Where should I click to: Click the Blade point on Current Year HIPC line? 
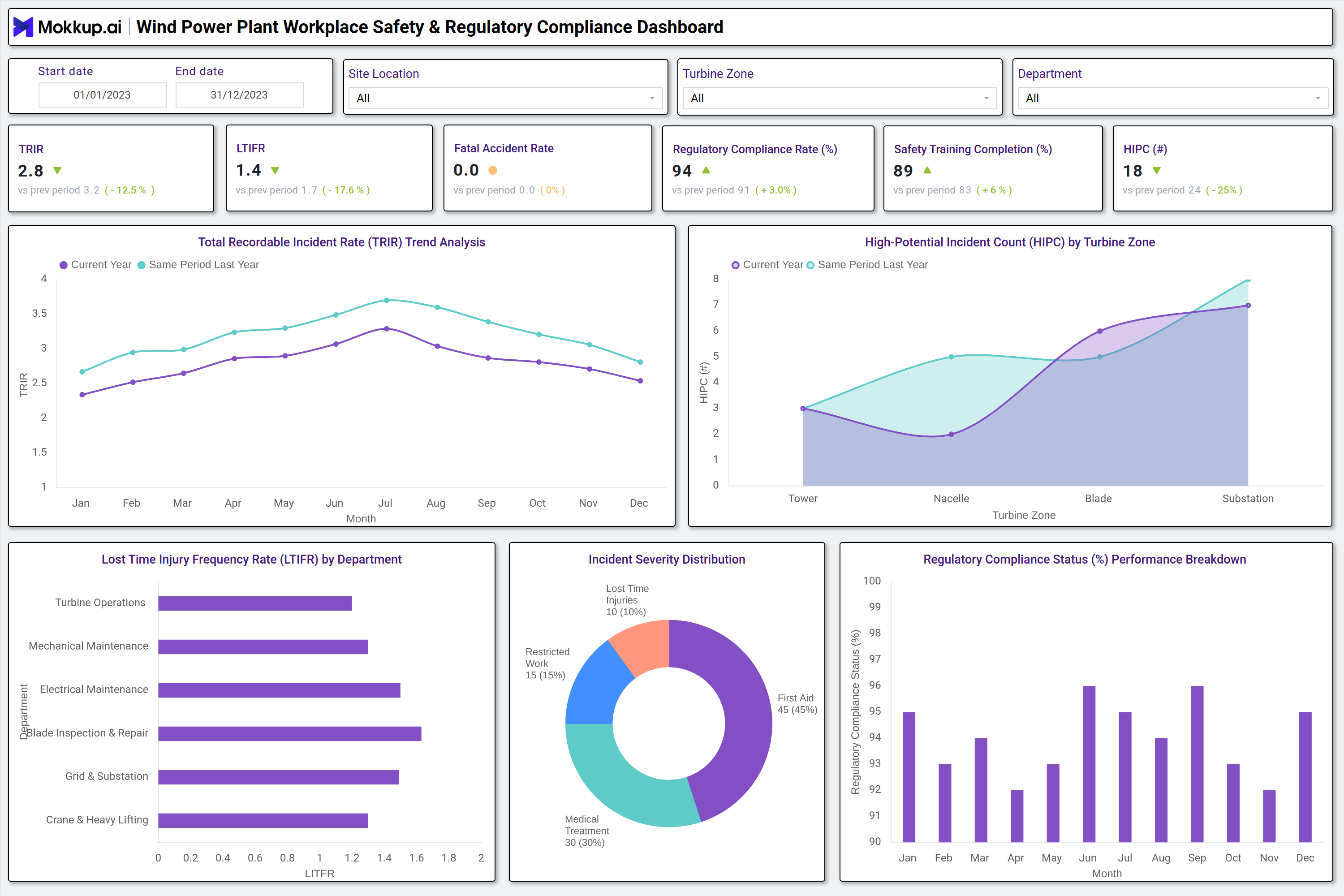[x=1099, y=331]
